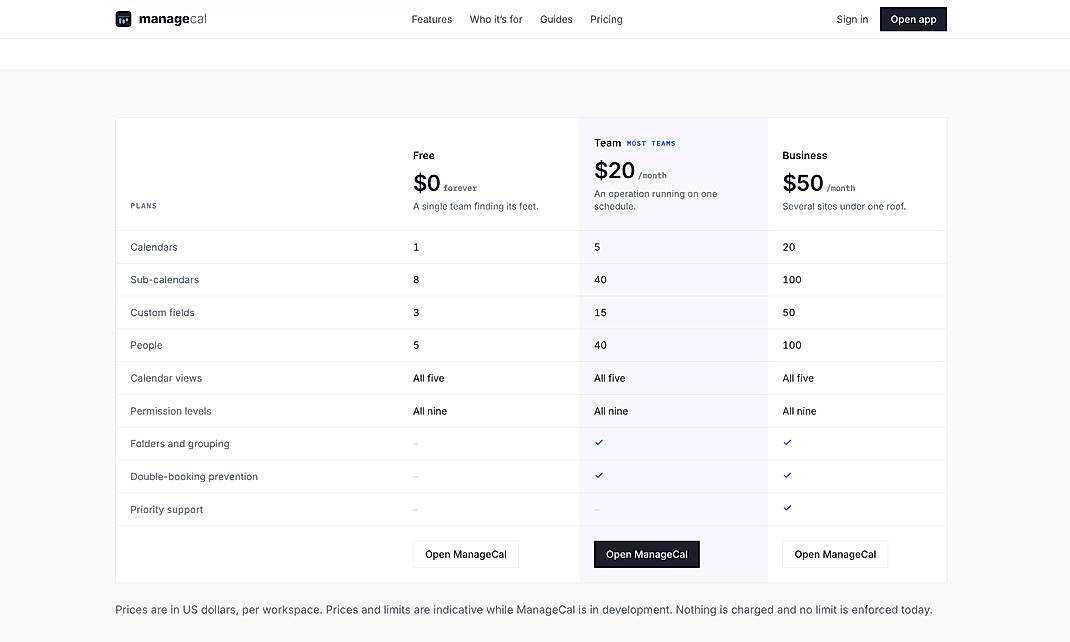Viewport: 1070px width, 642px height.
Task: Click the pricing footnote about US dollars
Action: pyautogui.click(x=523, y=609)
